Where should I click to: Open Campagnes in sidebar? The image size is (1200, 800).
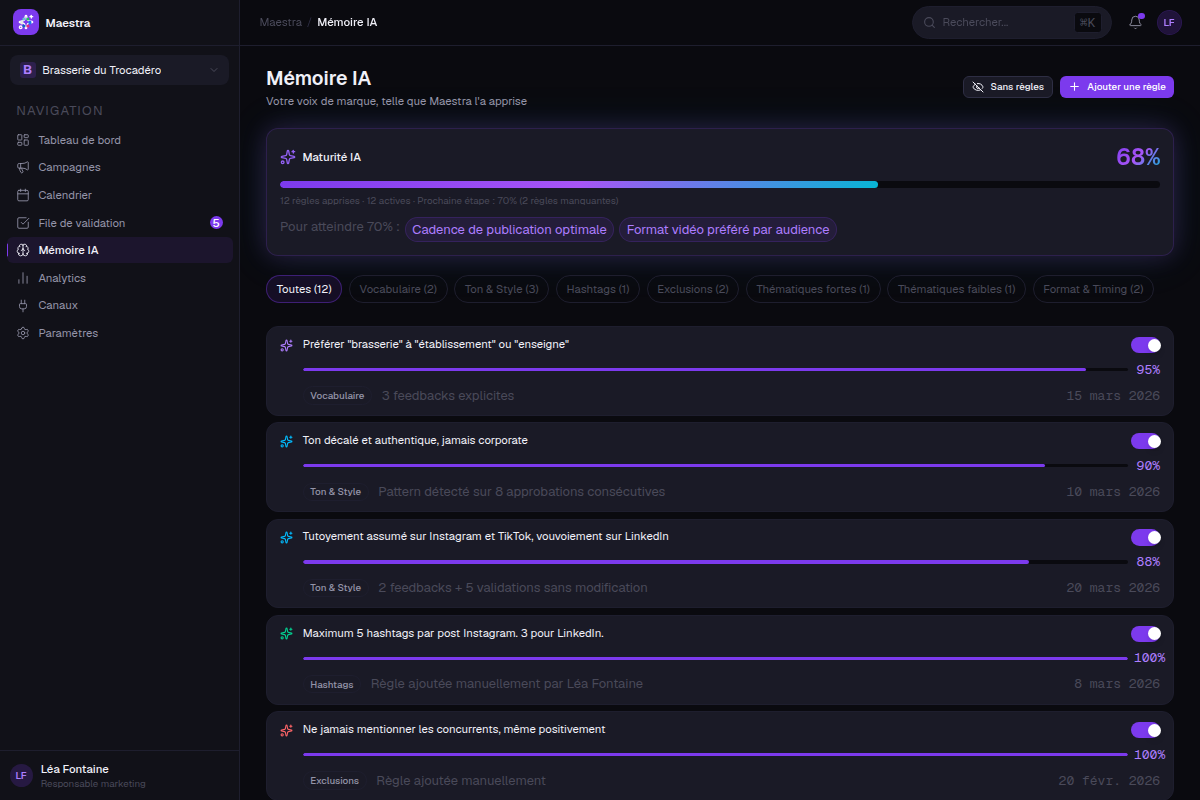(x=120, y=167)
